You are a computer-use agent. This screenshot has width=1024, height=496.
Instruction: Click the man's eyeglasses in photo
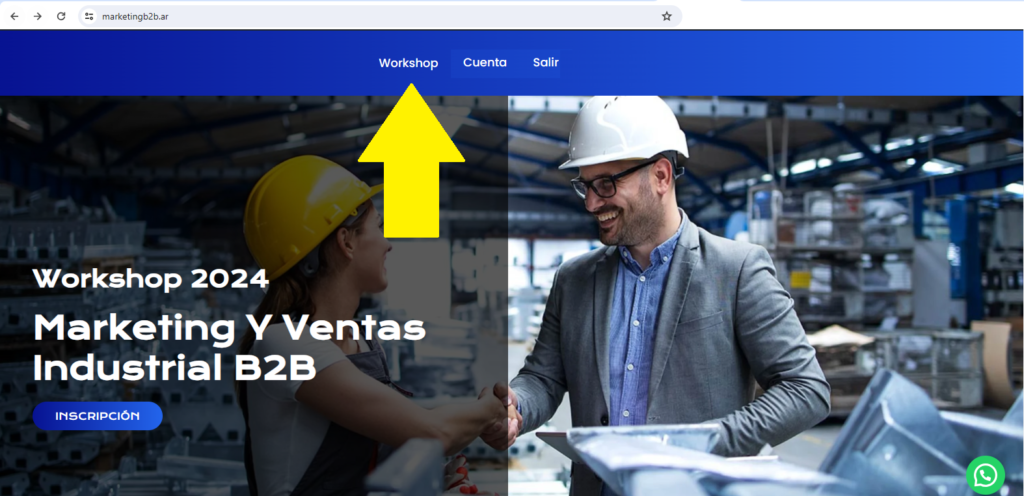(x=611, y=179)
